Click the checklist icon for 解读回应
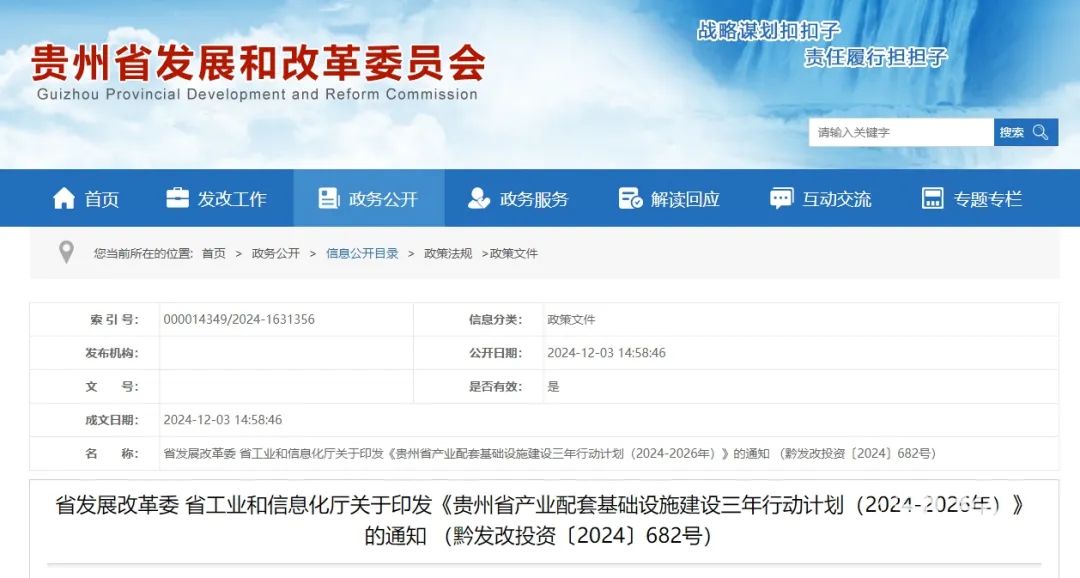 pos(630,198)
